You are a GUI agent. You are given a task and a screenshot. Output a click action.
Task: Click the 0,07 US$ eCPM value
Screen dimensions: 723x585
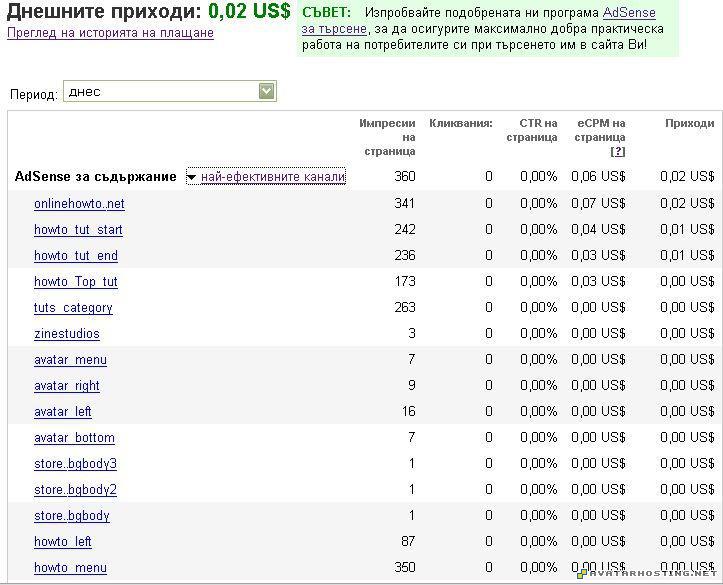coord(598,204)
